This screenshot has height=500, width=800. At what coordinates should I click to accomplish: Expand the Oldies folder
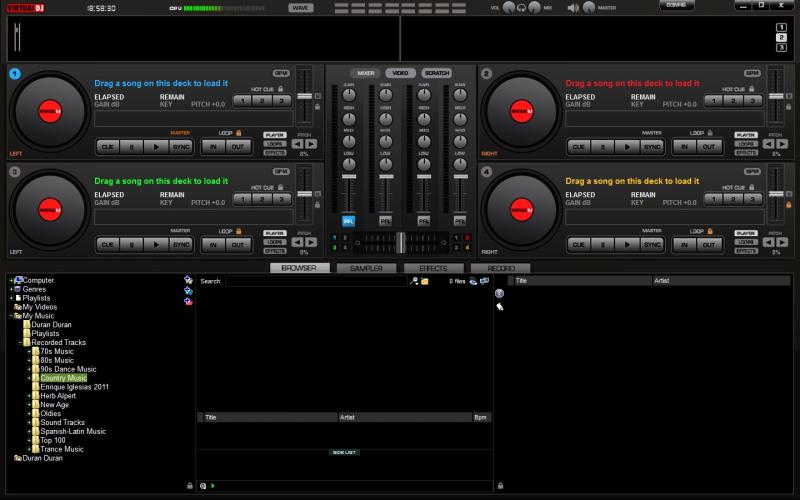pos(29,414)
